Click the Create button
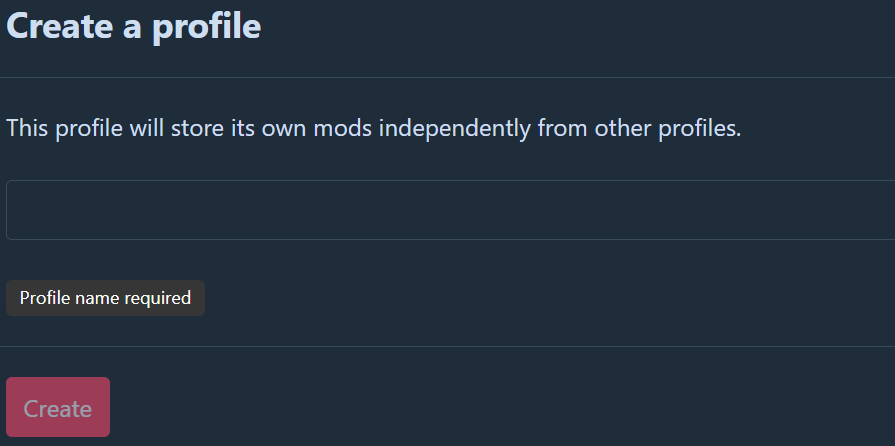 click(x=58, y=408)
